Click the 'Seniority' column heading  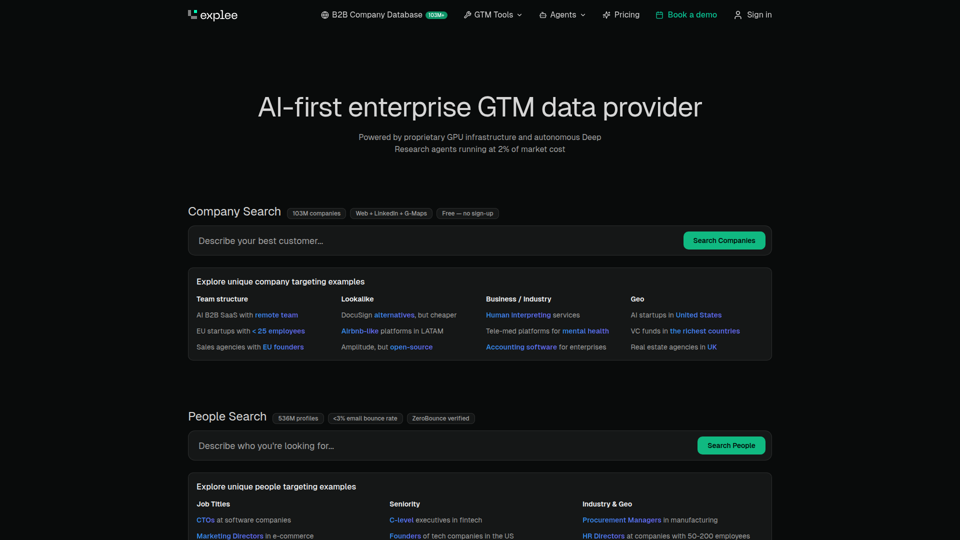405,504
